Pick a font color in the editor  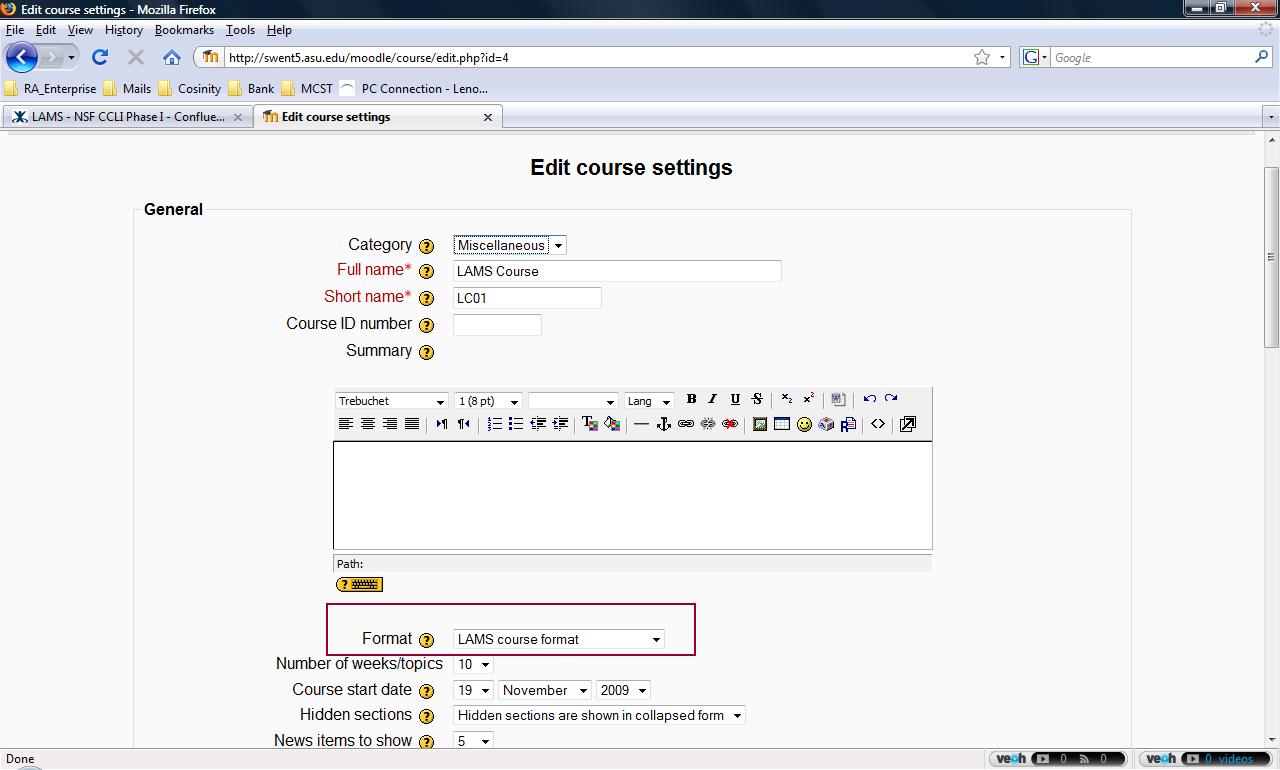point(590,424)
